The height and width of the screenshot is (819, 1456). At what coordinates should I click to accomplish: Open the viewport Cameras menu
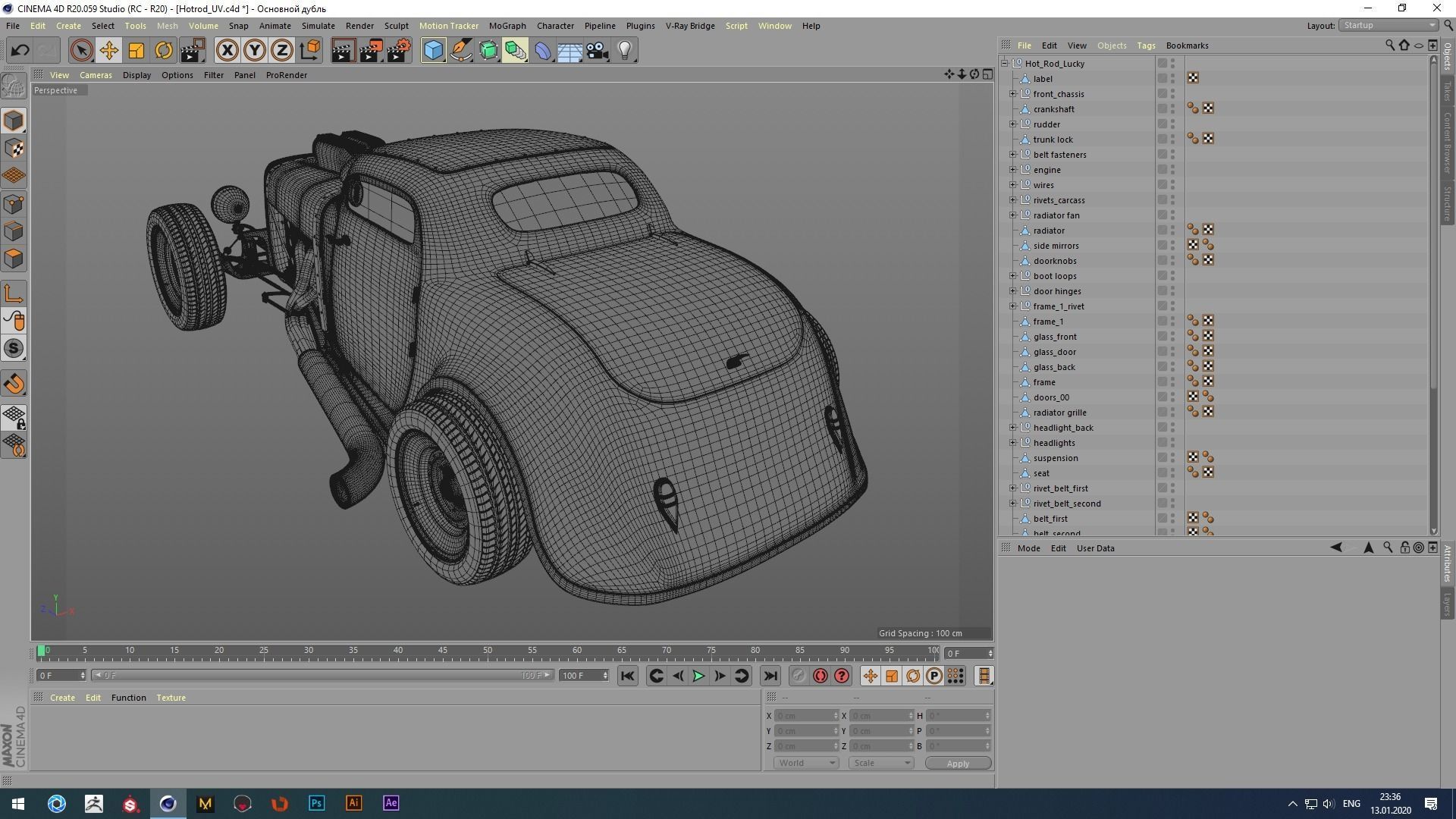tap(96, 75)
